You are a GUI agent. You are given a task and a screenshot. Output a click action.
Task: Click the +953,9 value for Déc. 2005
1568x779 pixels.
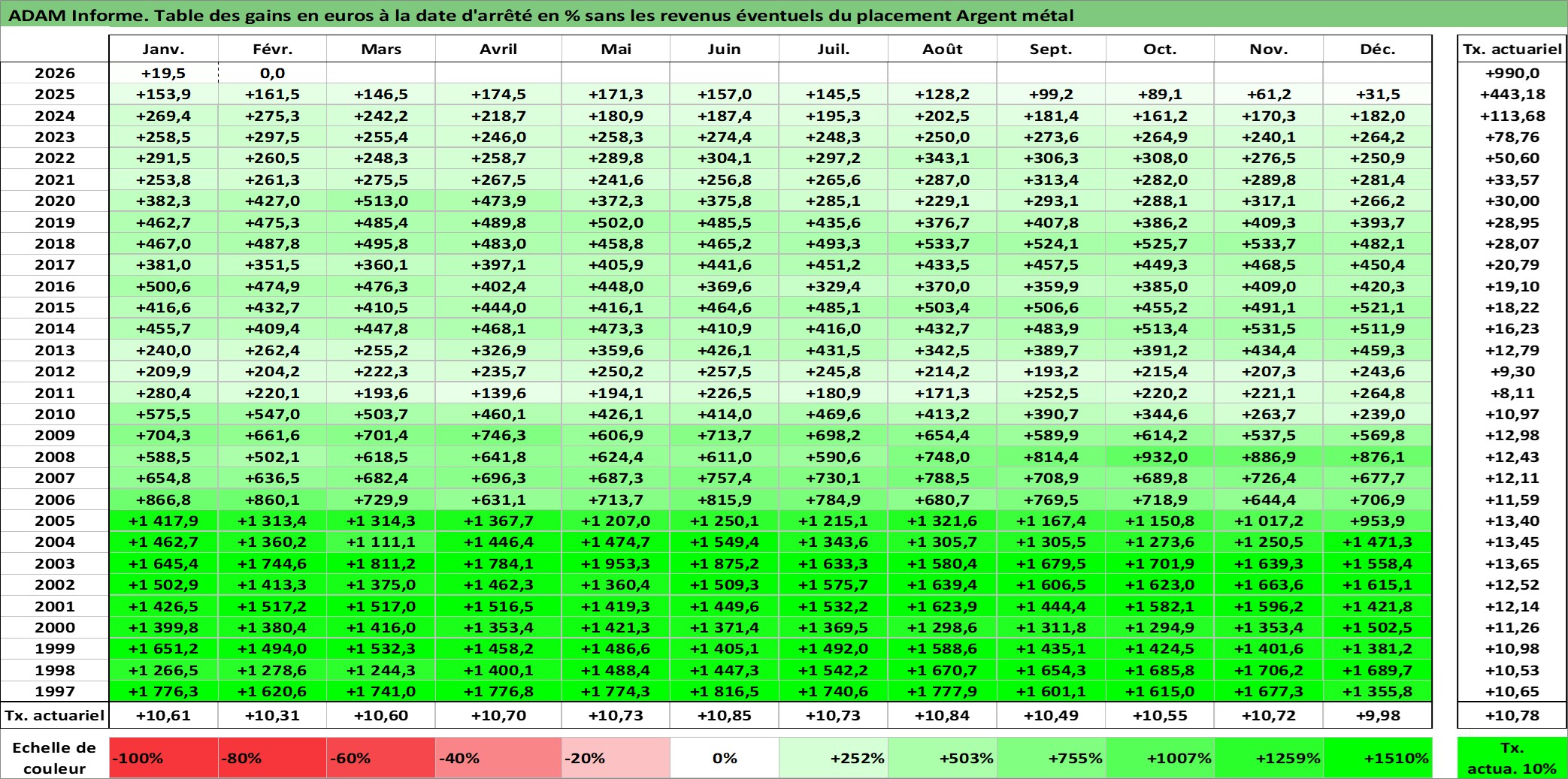click(x=1378, y=521)
